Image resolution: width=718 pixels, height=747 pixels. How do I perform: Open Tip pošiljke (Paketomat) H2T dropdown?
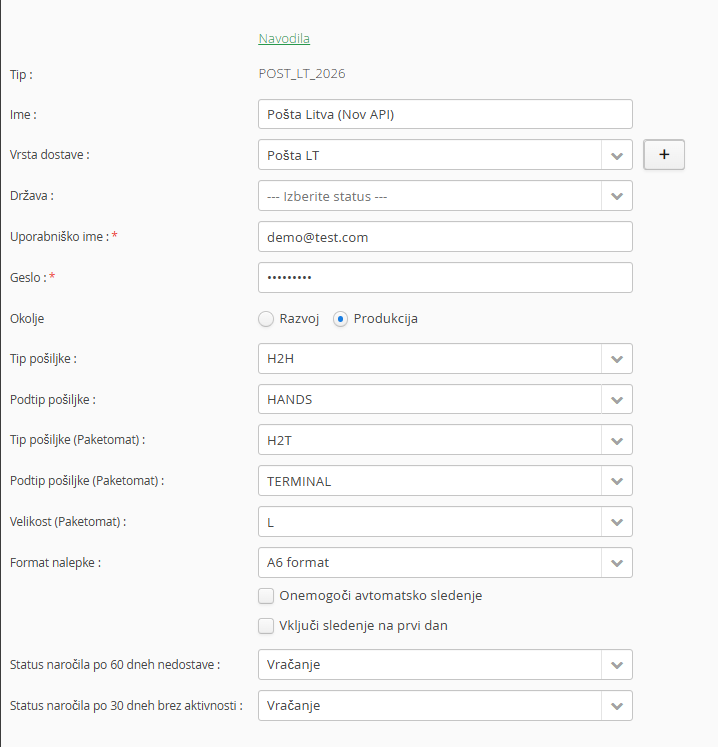pyautogui.click(x=445, y=440)
